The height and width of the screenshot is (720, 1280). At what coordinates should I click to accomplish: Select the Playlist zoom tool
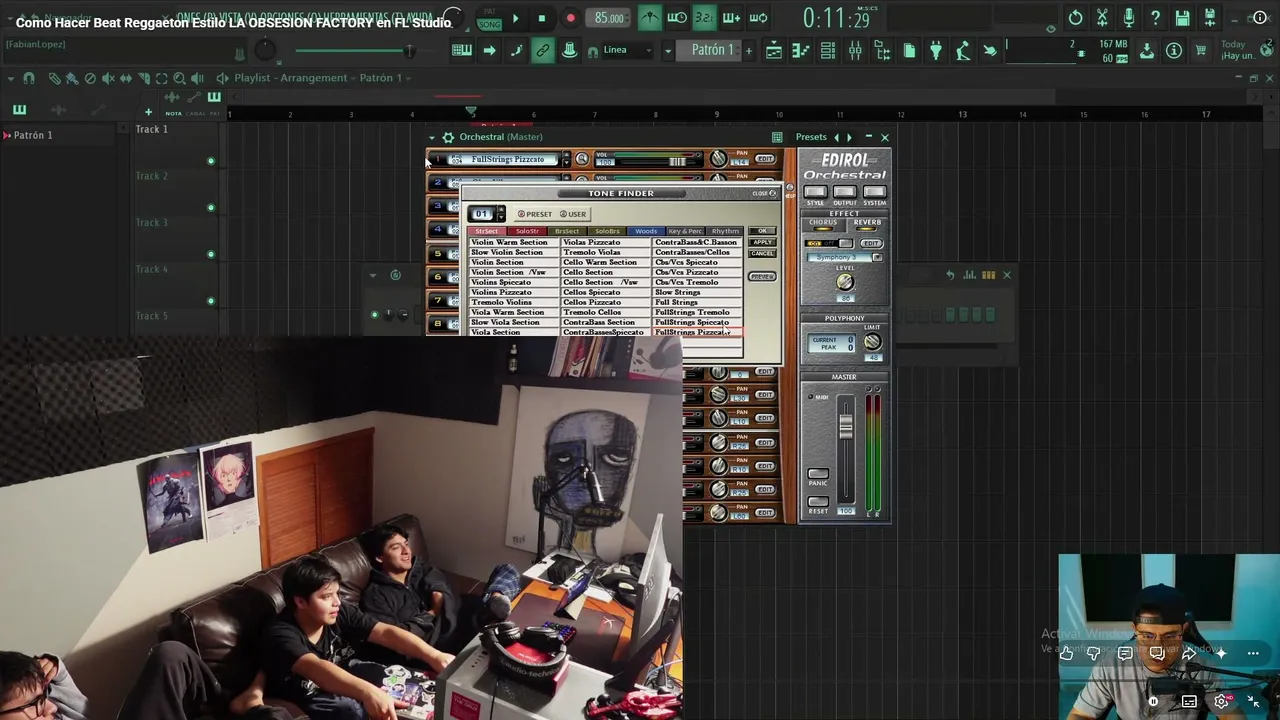[x=179, y=78]
